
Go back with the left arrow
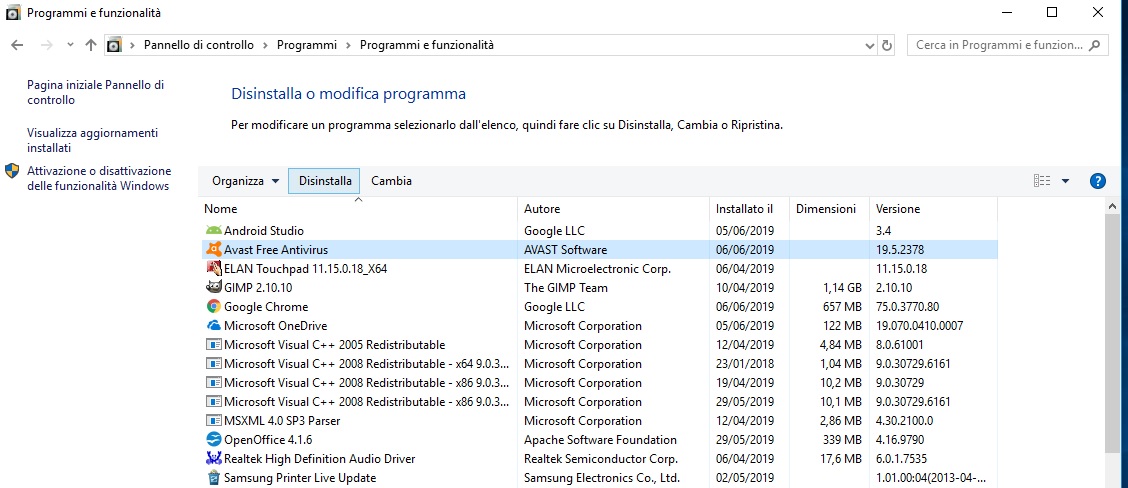[17, 45]
